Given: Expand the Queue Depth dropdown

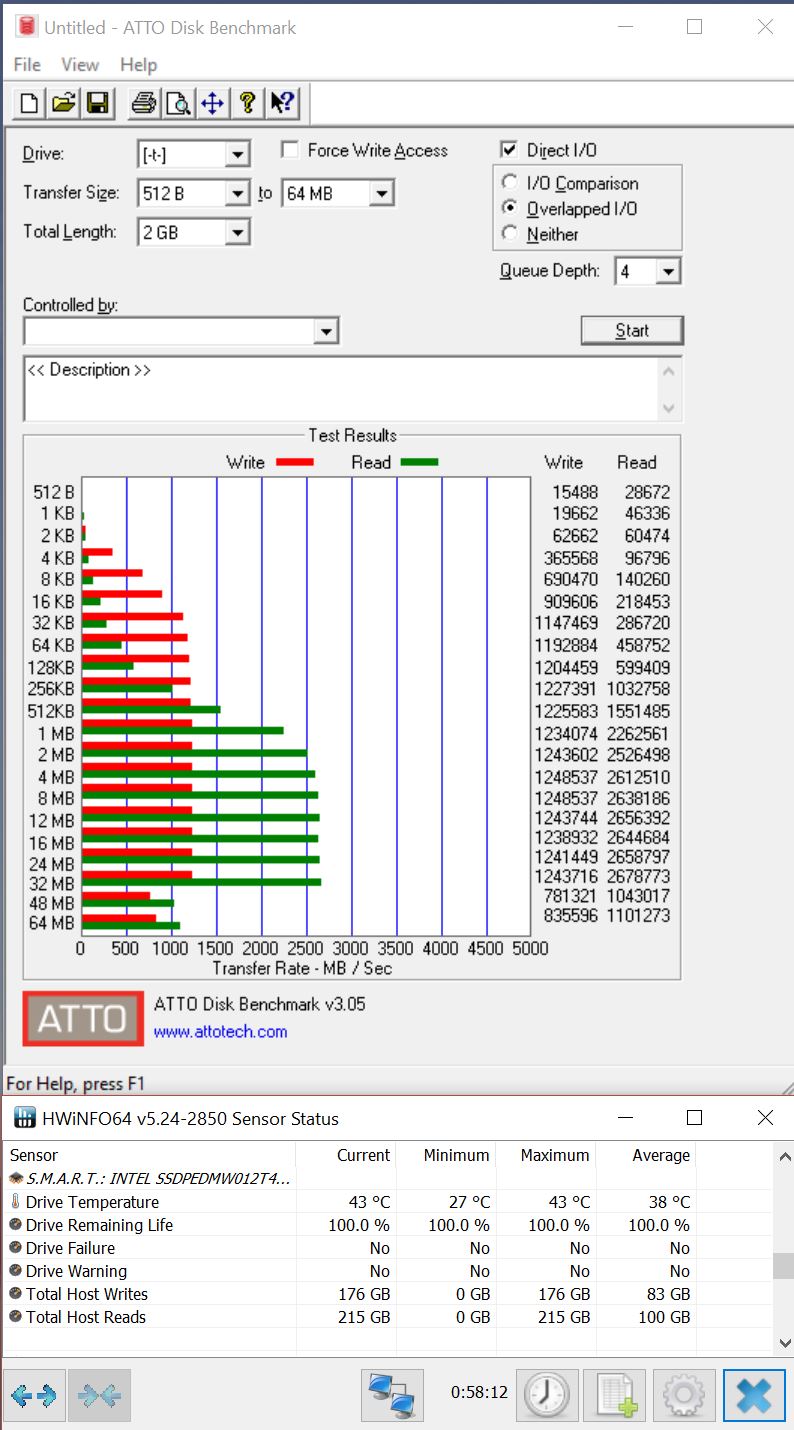Looking at the screenshot, I should click(x=669, y=271).
